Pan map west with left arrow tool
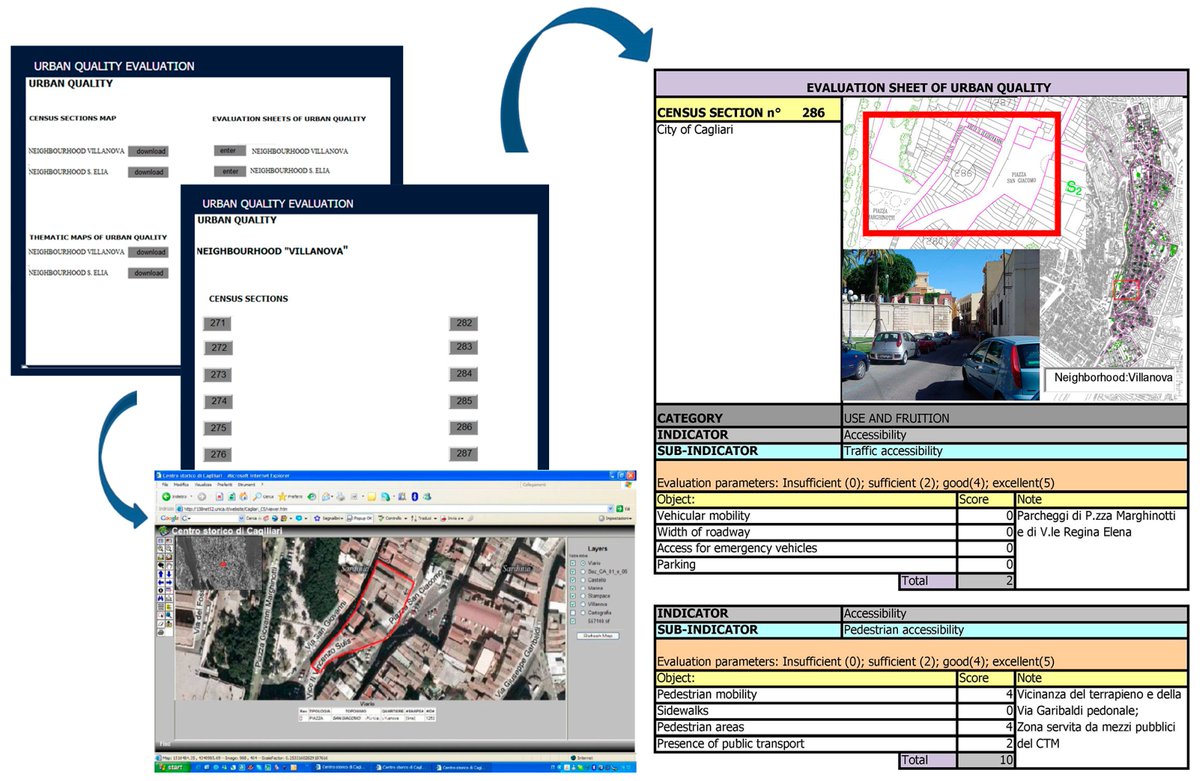This screenshot has height=781, width=1200. pos(161,583)
